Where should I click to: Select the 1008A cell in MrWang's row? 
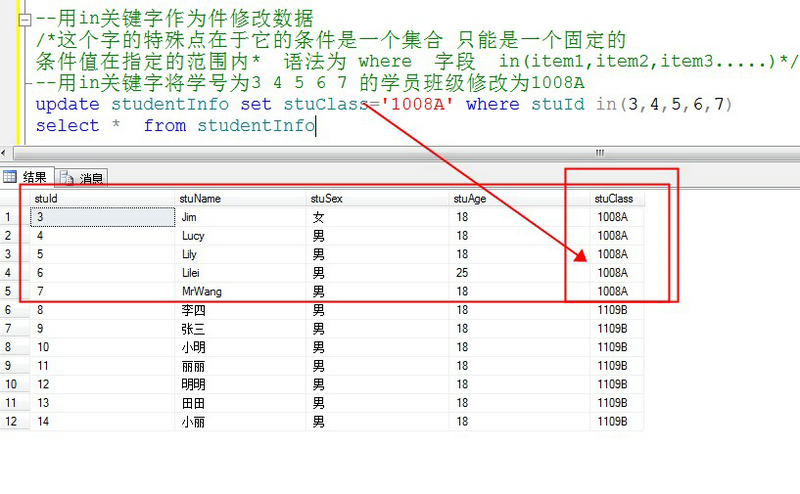tap(617, 291)
